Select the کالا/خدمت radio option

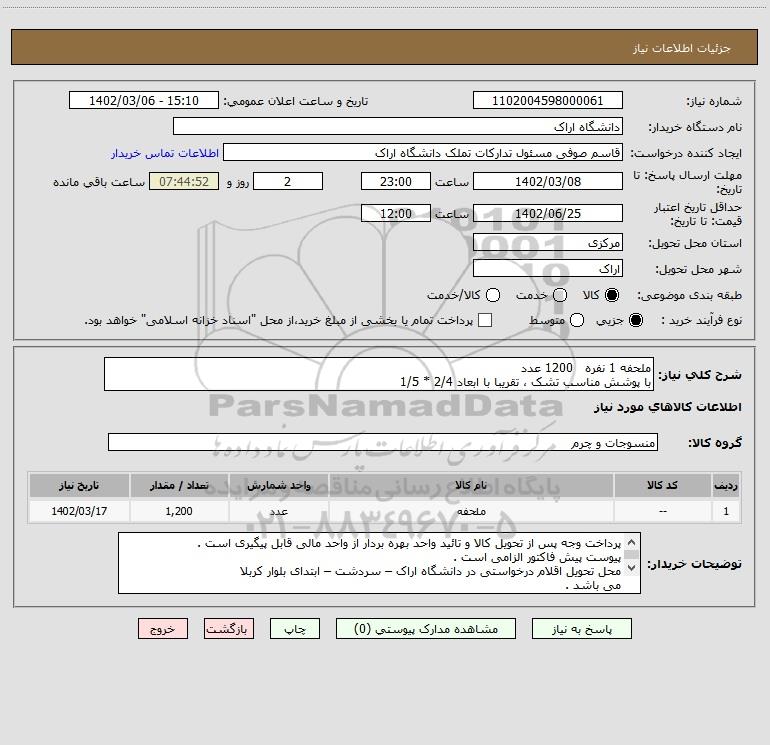[x=493, y=295]
